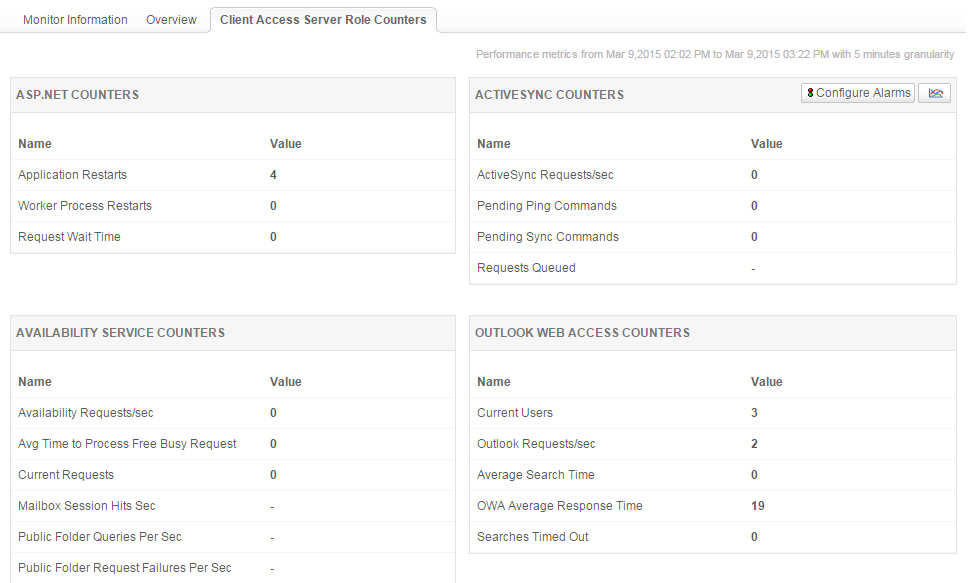968x583 pixels.
Task: Open the Overview tab
Action: pyautogui.click(x=171, y=20)
